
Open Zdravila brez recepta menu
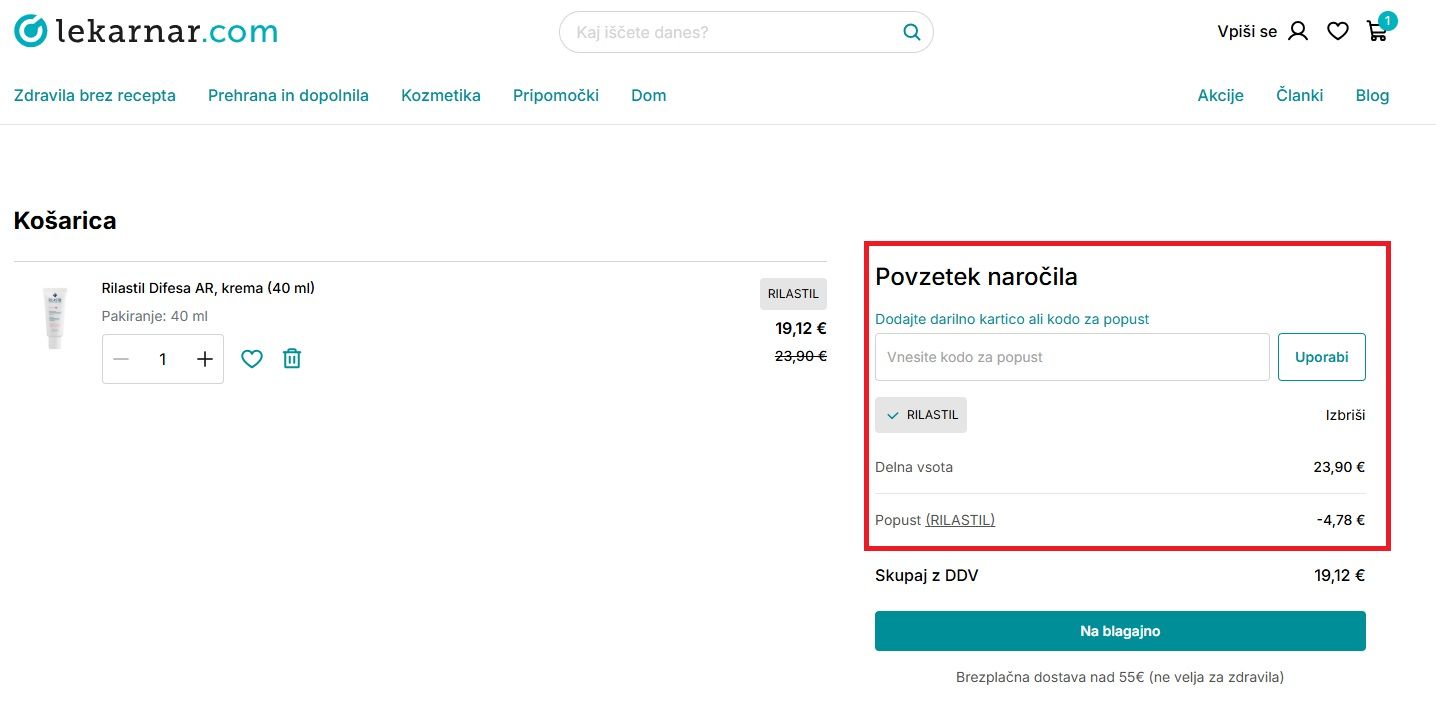(x=95, y=96)
